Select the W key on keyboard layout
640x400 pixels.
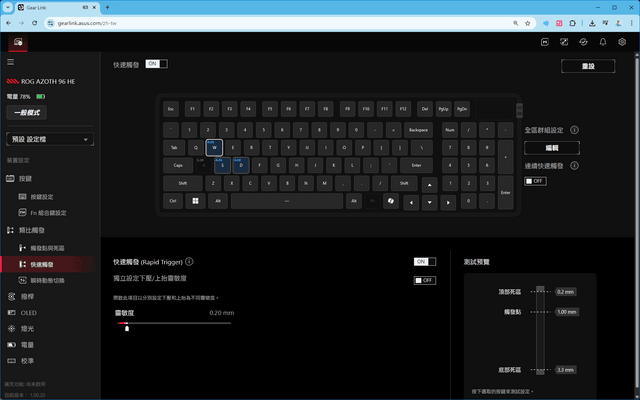[214, 147]
